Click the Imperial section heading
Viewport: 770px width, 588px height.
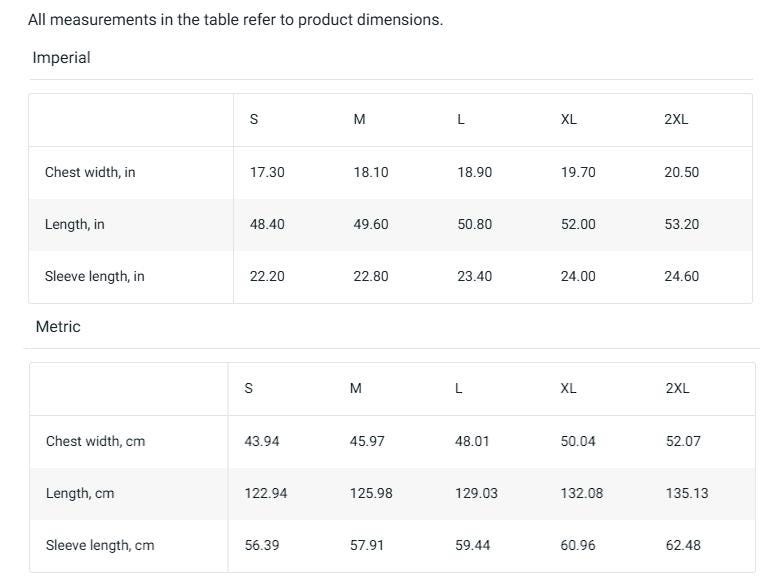[x=61, y=58]
